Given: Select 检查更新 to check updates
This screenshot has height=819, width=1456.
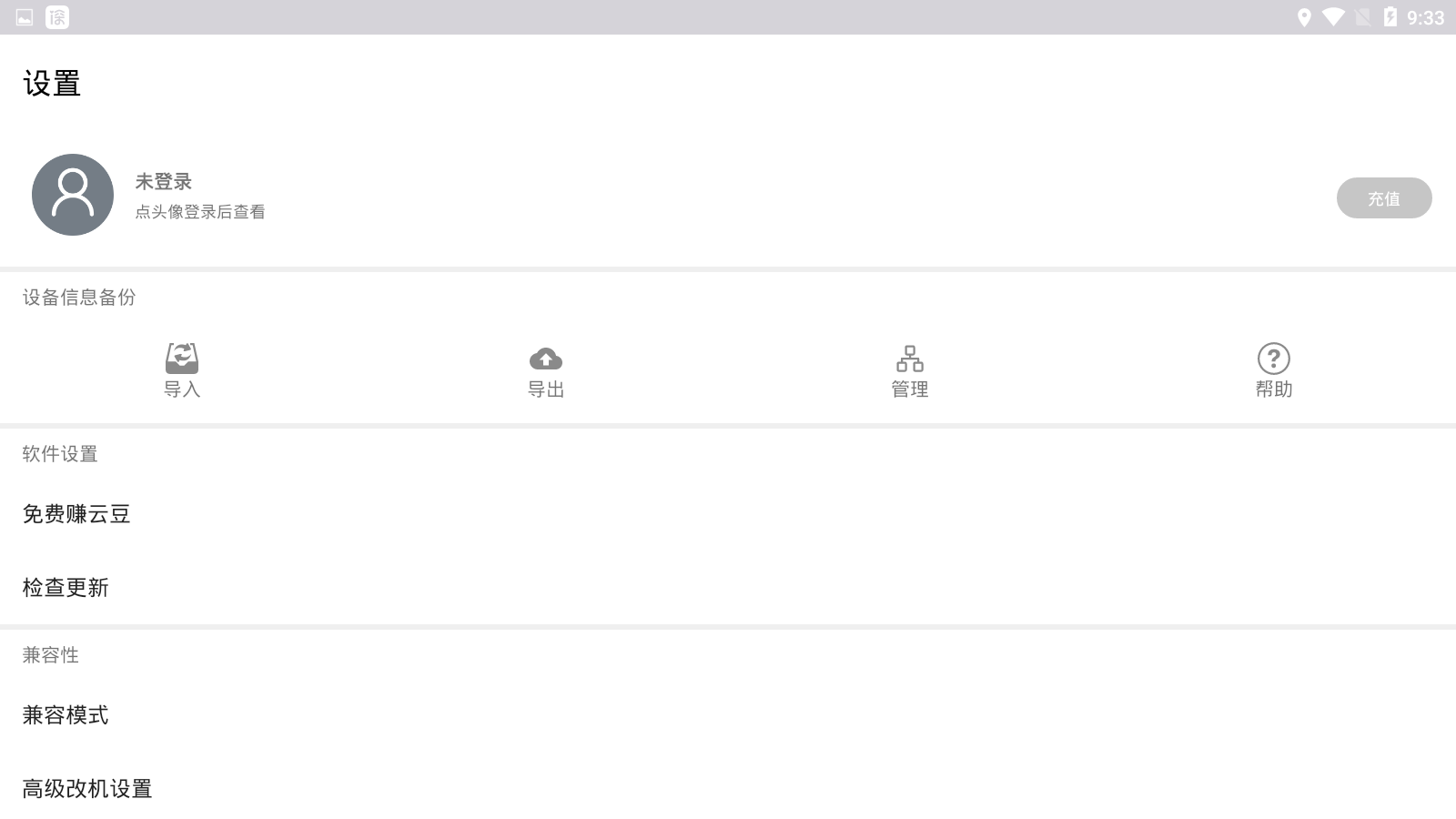Looking at the screenshot, I should (x=728, y=588).
